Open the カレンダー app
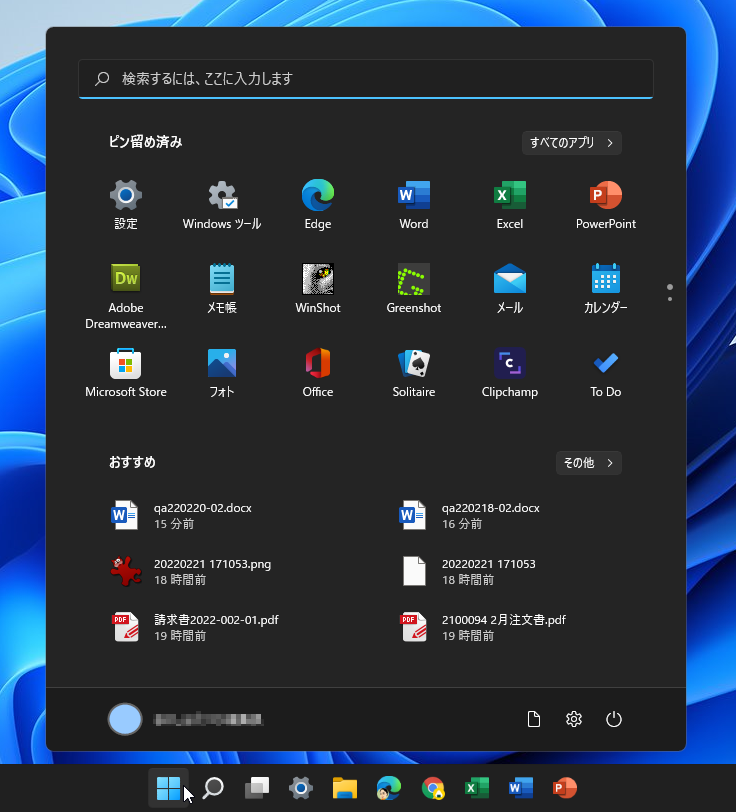Viewport: 736px width, 812px height. tap(605, 288)
